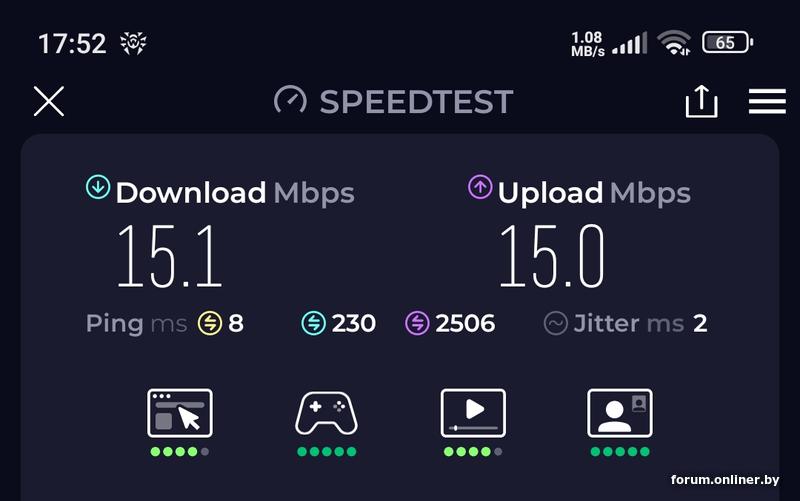Screen dimensions: 800x501
Task: Tap the upload arrow icon
Action: (x=480, y=187)
